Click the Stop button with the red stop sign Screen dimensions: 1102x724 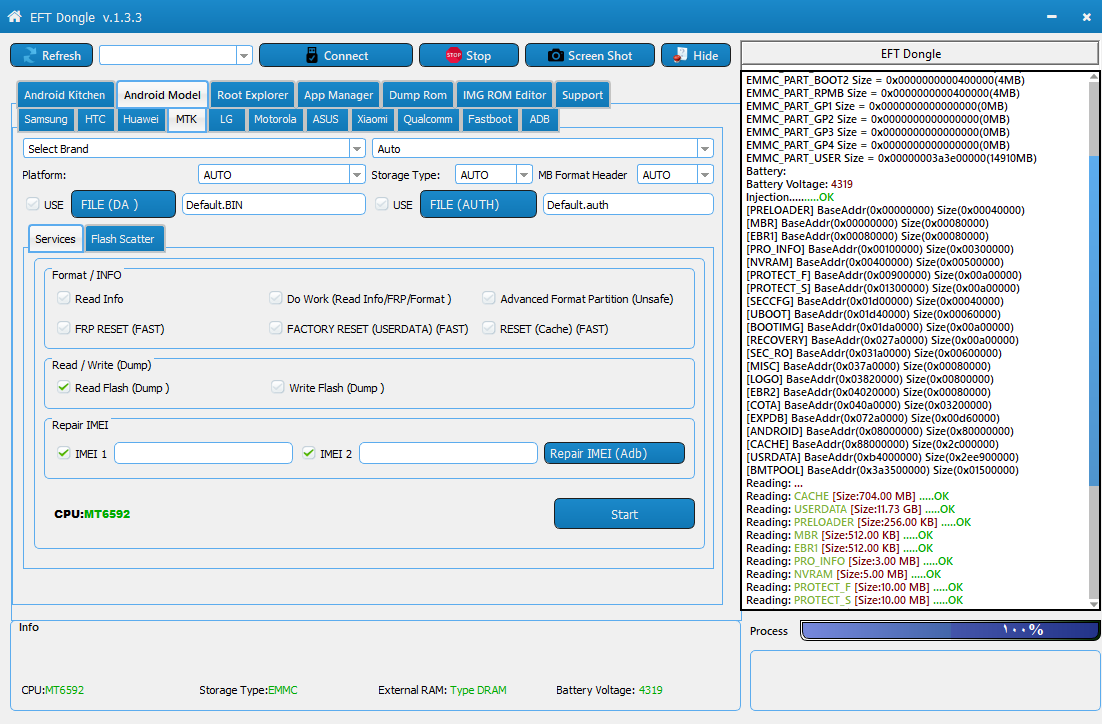click(x=469, y=56)
